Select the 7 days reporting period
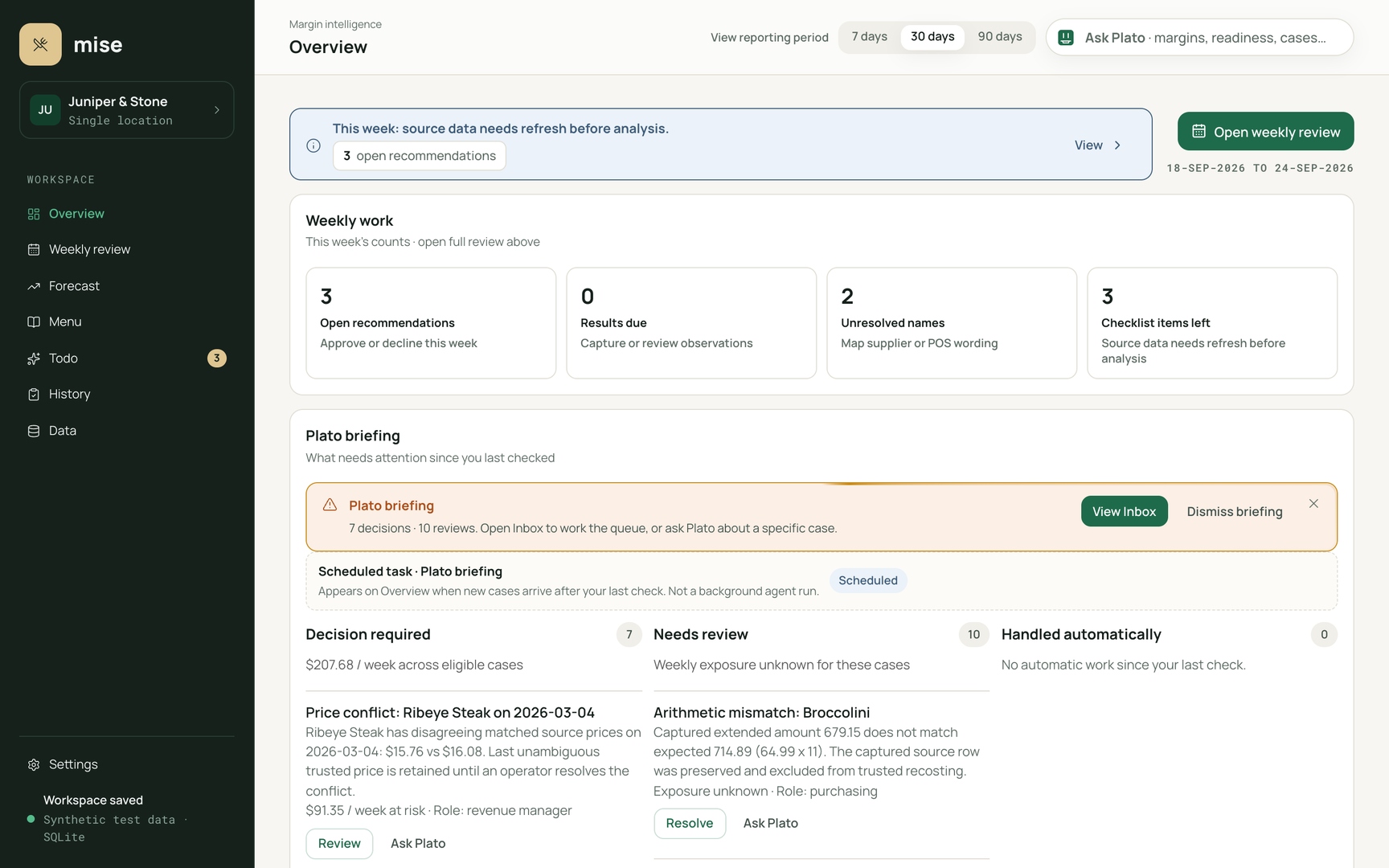The image size is (1389, 868). 870,37
